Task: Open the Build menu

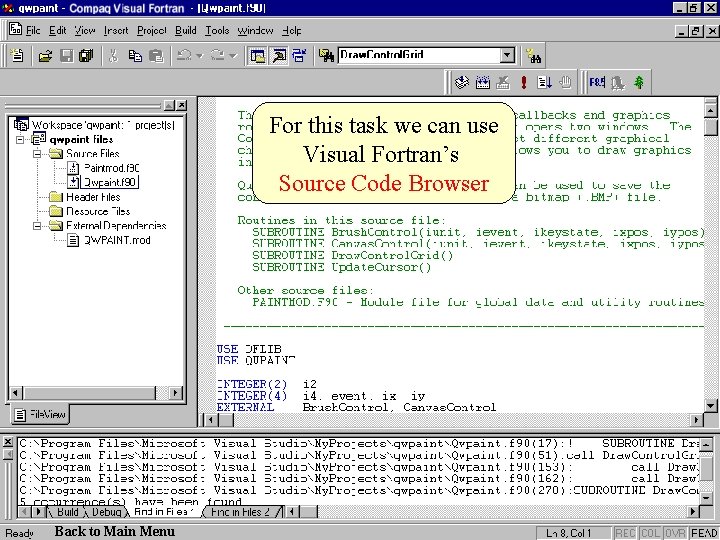Action: (x=186, y=31)
